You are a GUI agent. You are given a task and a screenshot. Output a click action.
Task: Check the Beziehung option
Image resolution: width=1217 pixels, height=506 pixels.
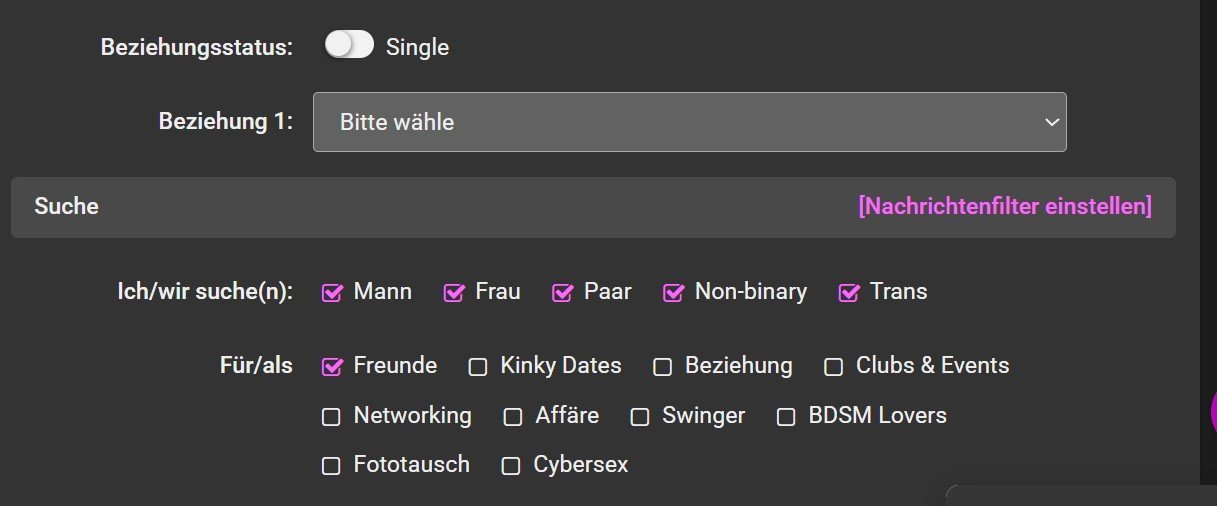click(662, 367)
